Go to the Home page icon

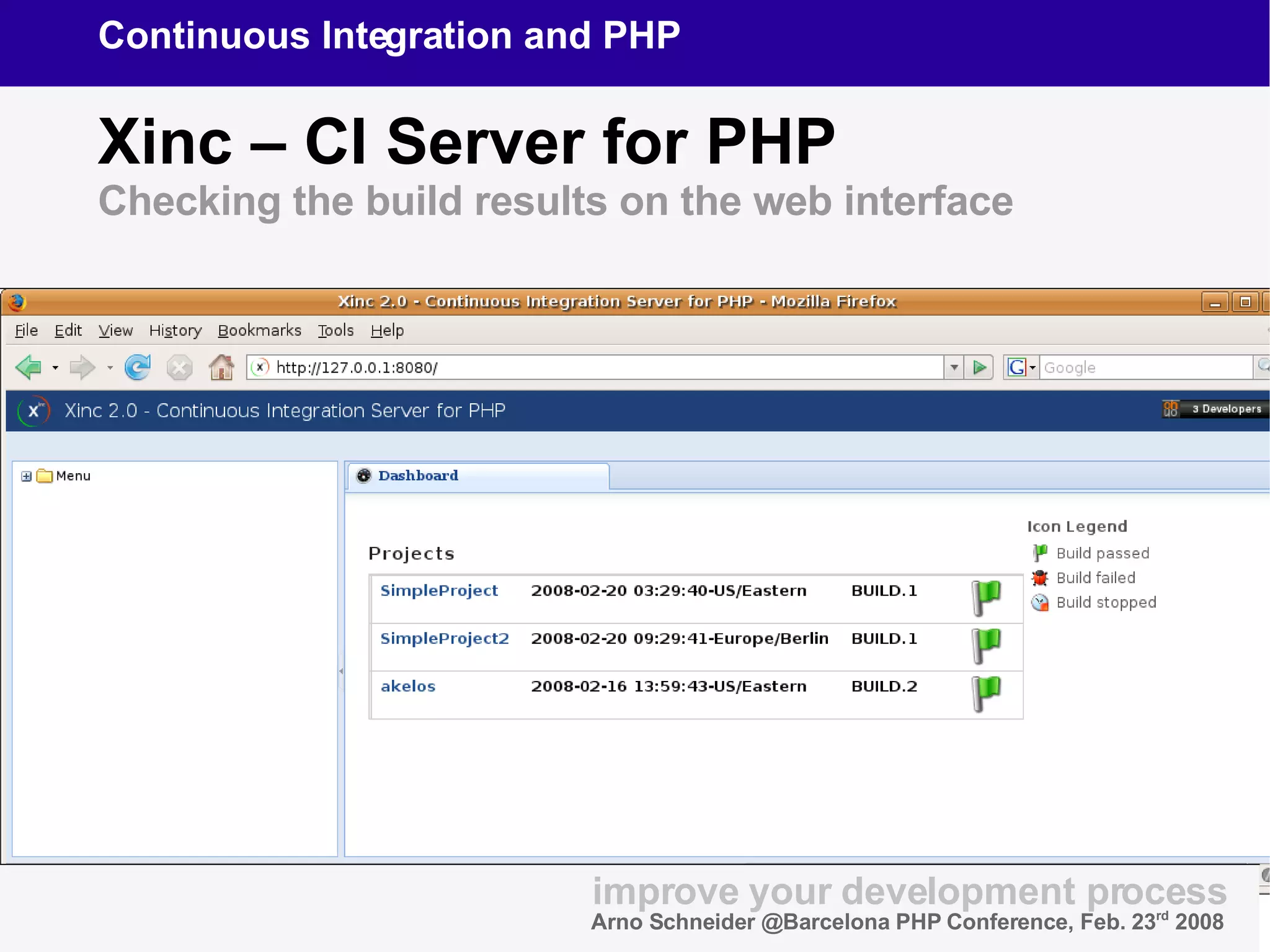coord(221,368)
